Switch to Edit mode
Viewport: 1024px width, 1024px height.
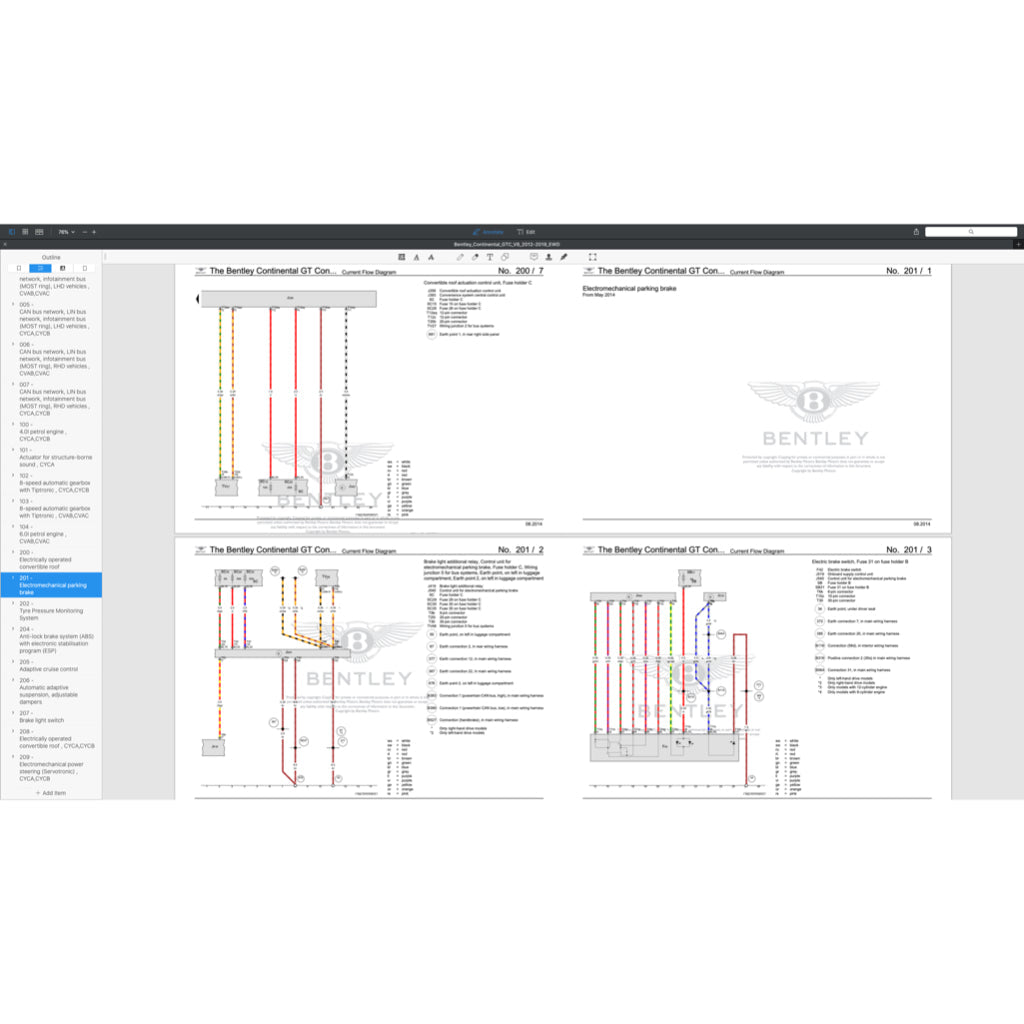tap(526, 232)
